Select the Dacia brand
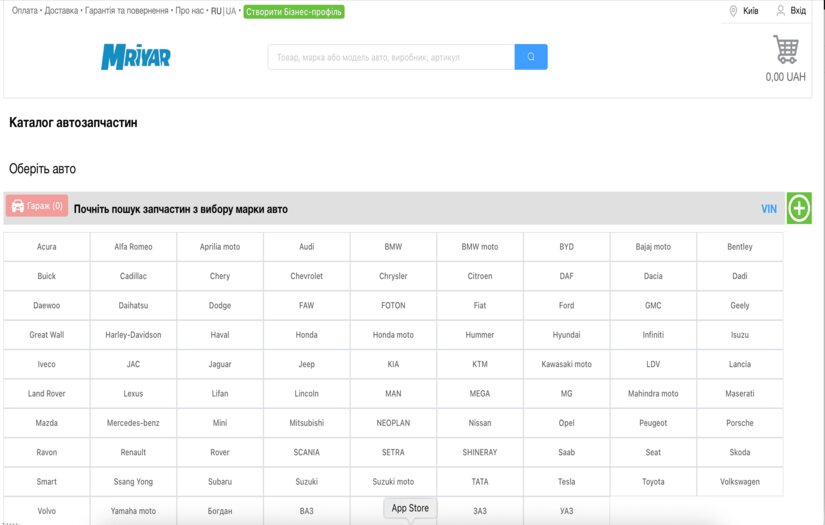Image resolution: width=825 pixels, height=525 pixels. coord(653,276)
